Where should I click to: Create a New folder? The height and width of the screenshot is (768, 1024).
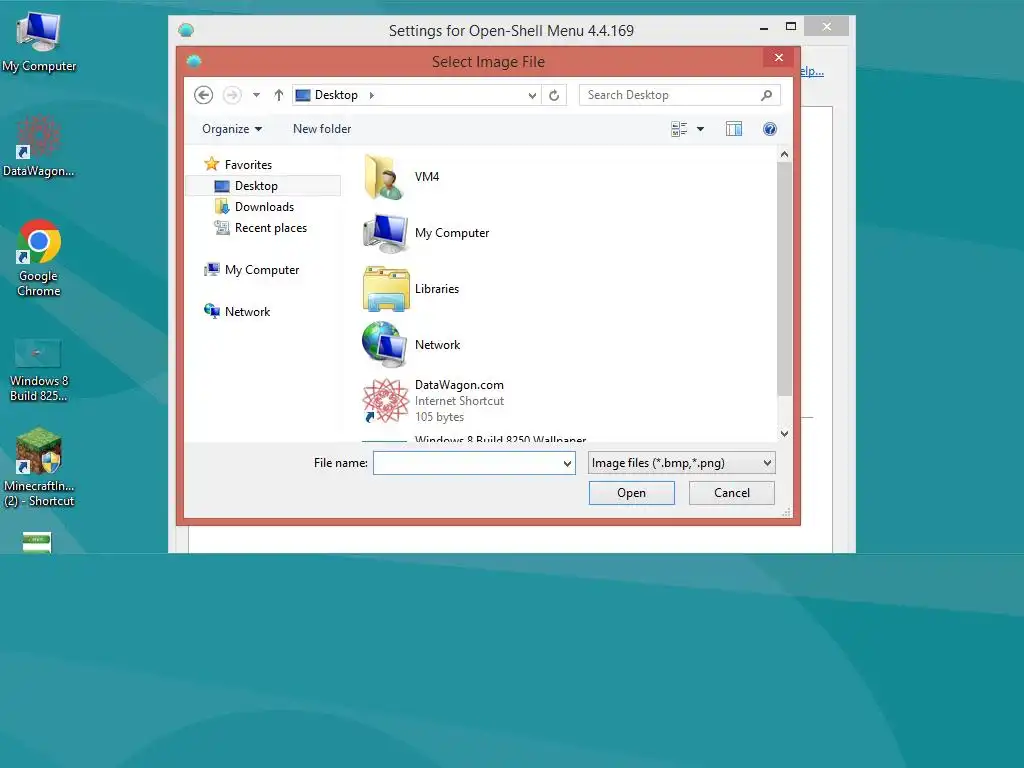pyautogui.click(x=322, y=129)
